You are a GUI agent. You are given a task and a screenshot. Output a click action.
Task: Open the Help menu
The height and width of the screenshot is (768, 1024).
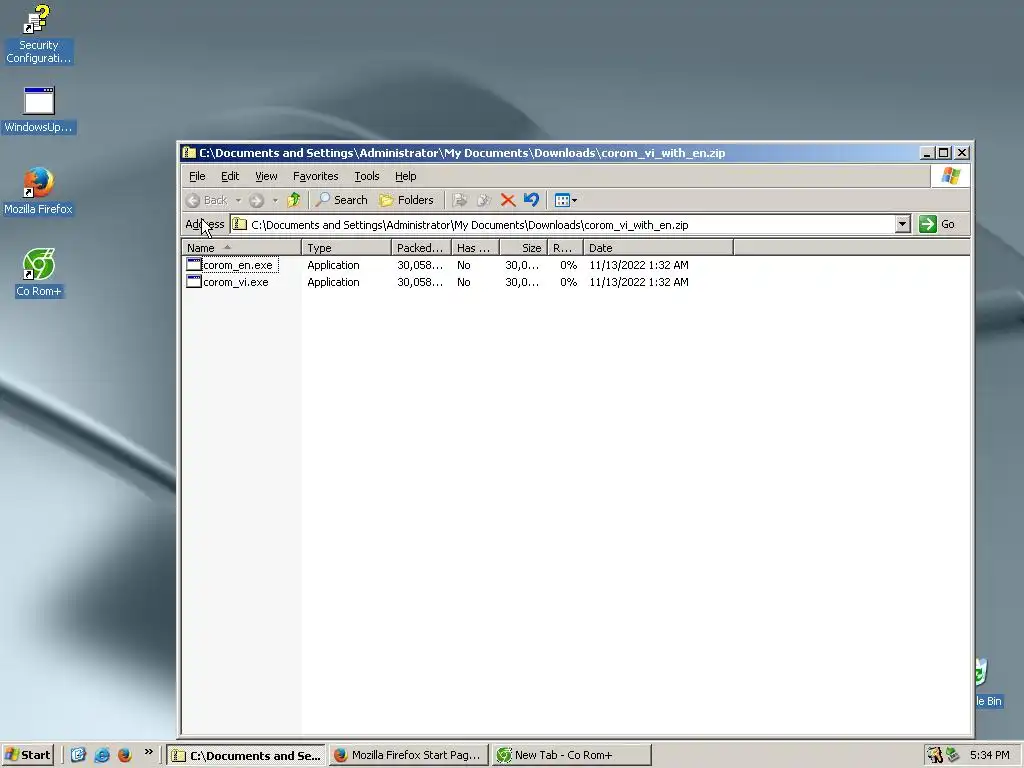(406, 176)
